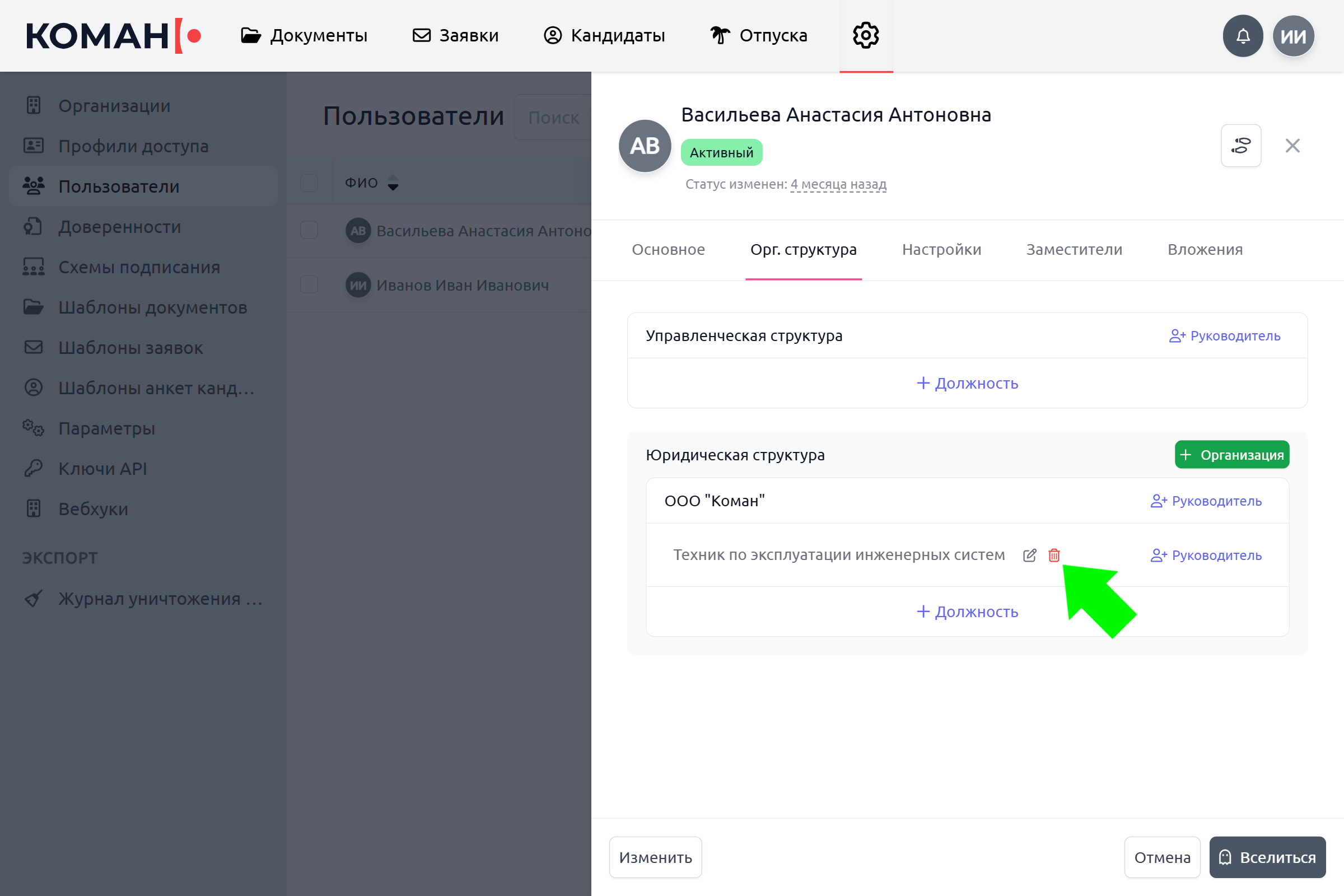
Task: Toggle the select-all checkbox in ФИО header
Action: [x=309, y=183]
